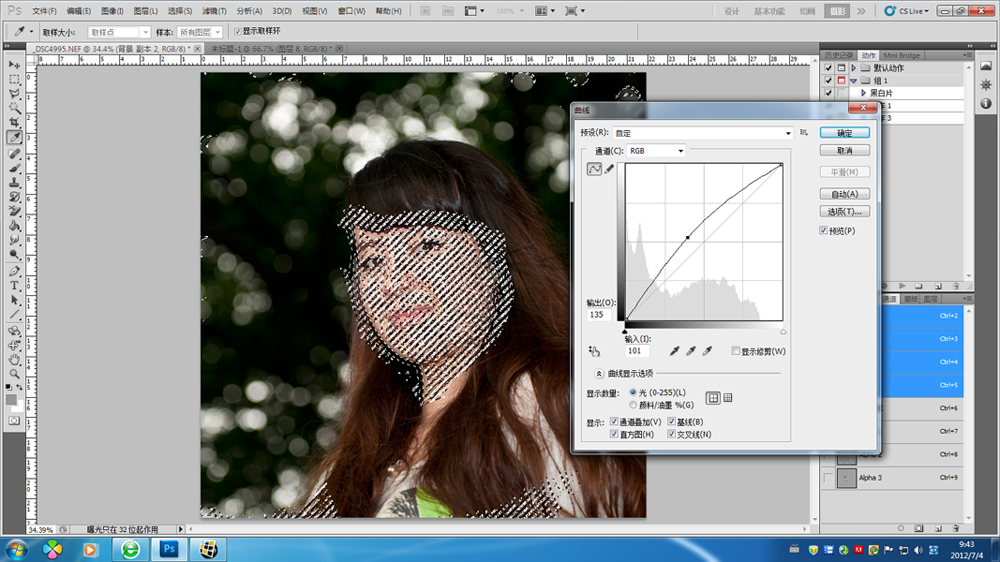Open the 通道 RGB channel dropdown

[656, 151]
